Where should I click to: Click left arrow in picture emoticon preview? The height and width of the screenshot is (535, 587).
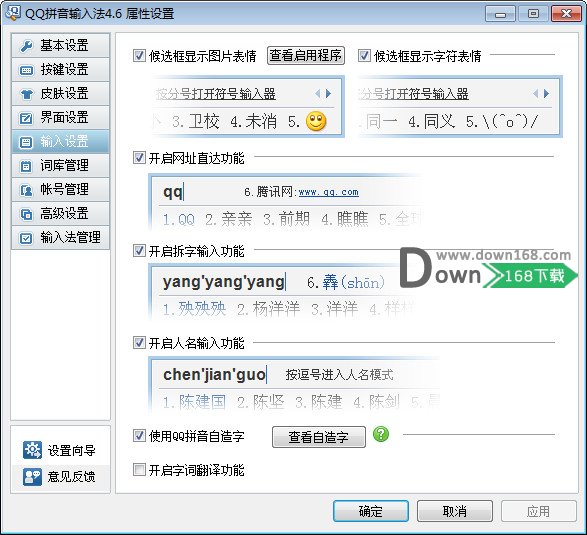click(x=317, y=93)
